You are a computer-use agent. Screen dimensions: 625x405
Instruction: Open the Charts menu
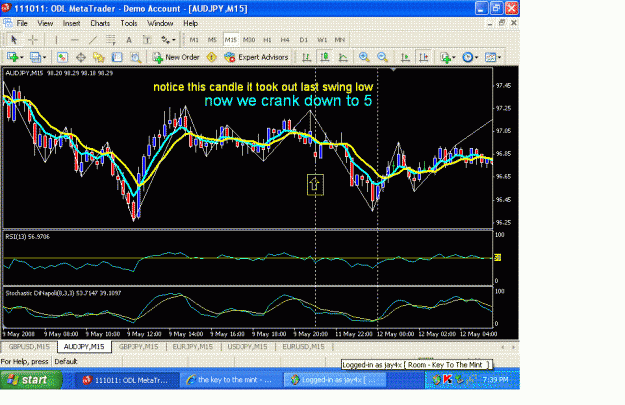click(100, 24)
